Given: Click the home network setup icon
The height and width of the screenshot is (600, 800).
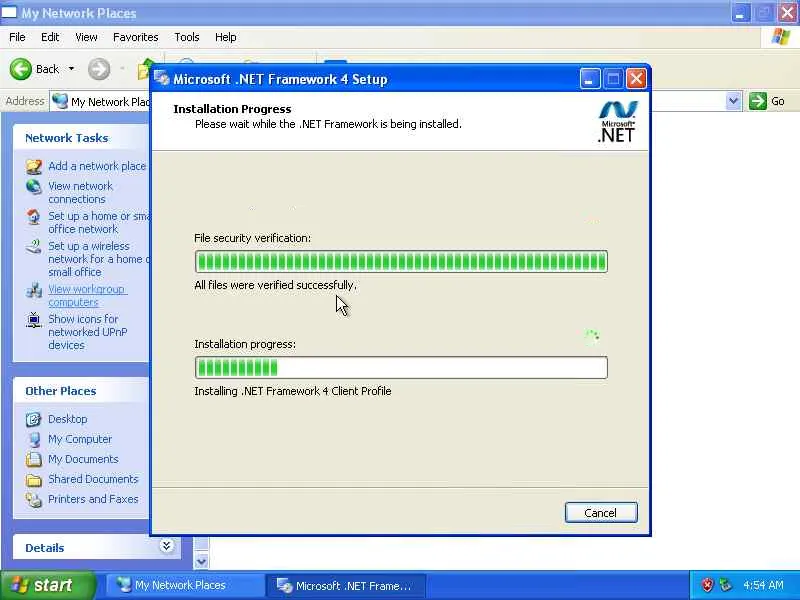Looking at the screenshot, I should (x=34, y=217).
